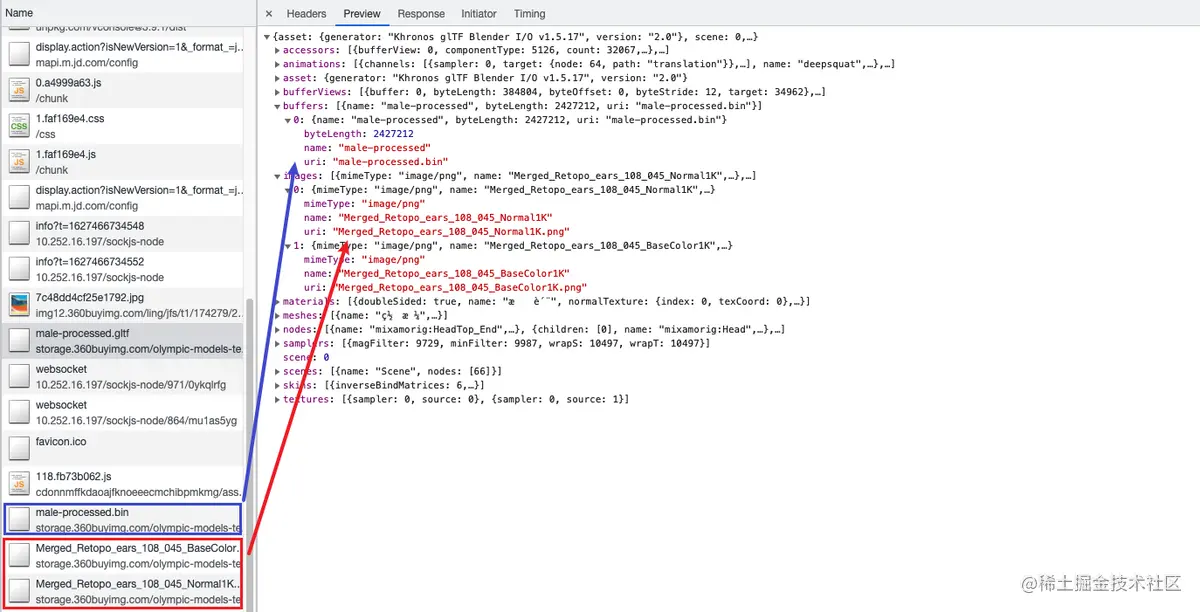Close the request details pane
Image resolution: width=1200 pixels, height=612 pixels.
point(269,14)
